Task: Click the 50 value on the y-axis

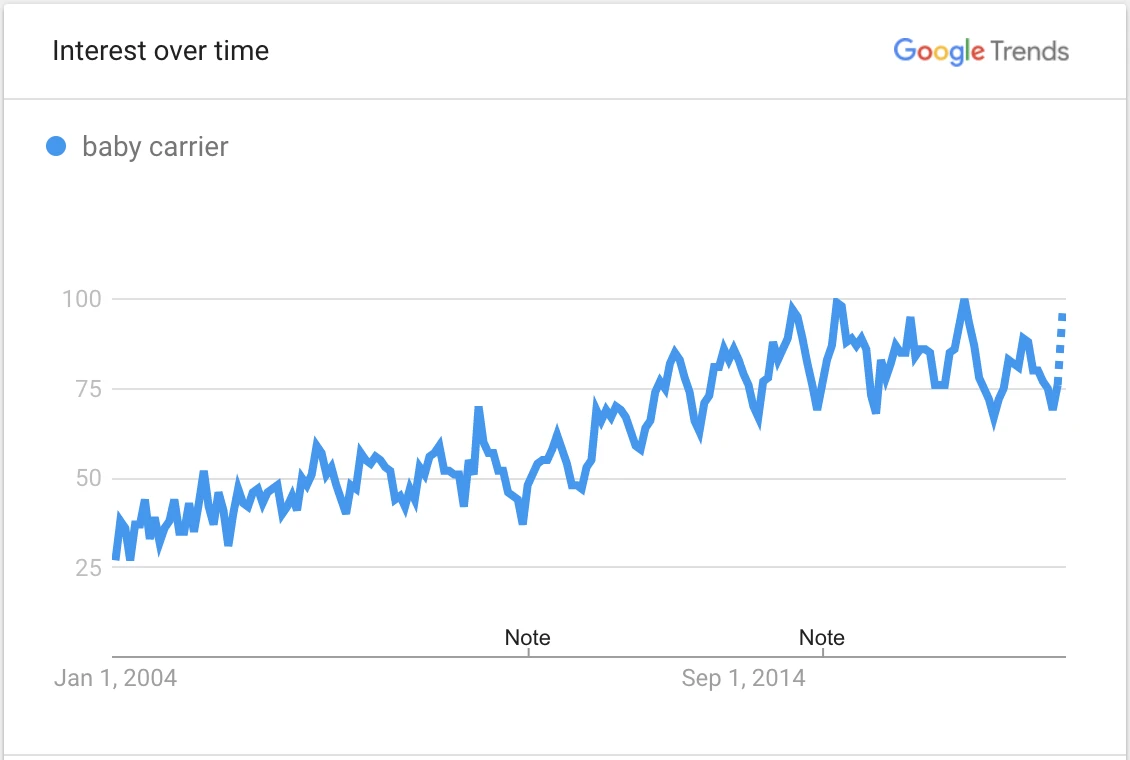Action: pos(87,478)
